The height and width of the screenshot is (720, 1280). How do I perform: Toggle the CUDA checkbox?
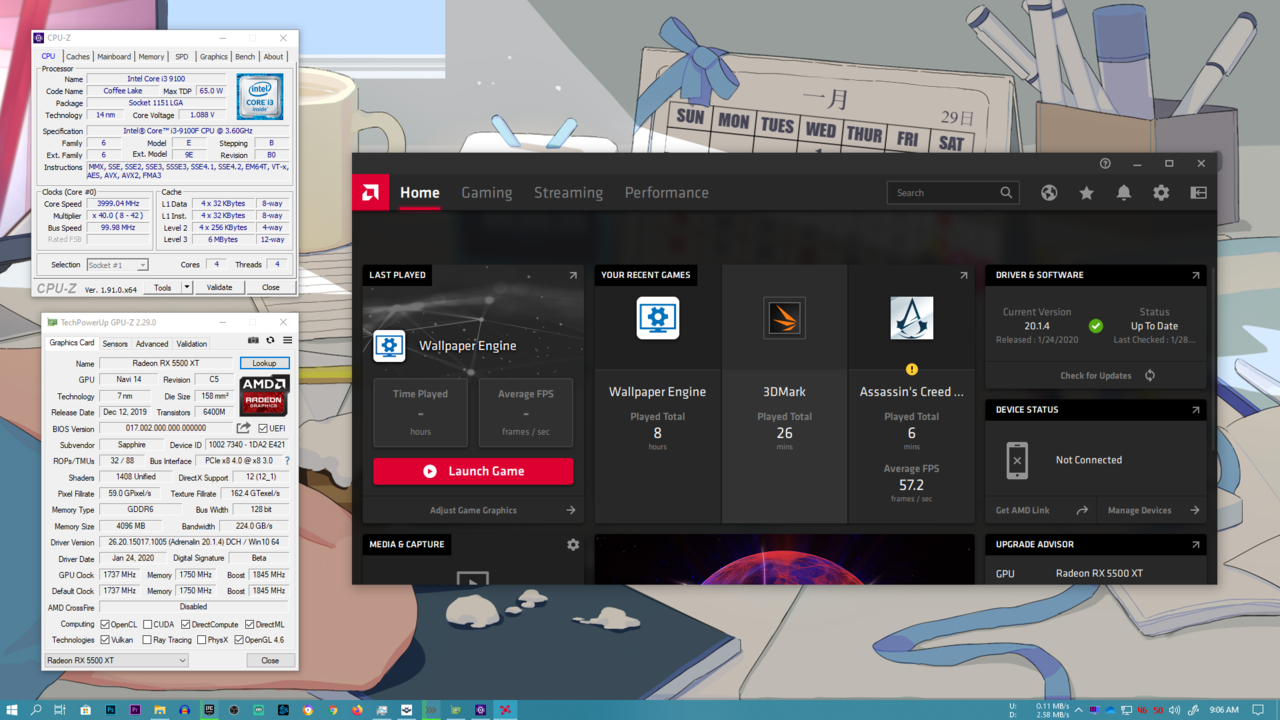tap(147, 624)
